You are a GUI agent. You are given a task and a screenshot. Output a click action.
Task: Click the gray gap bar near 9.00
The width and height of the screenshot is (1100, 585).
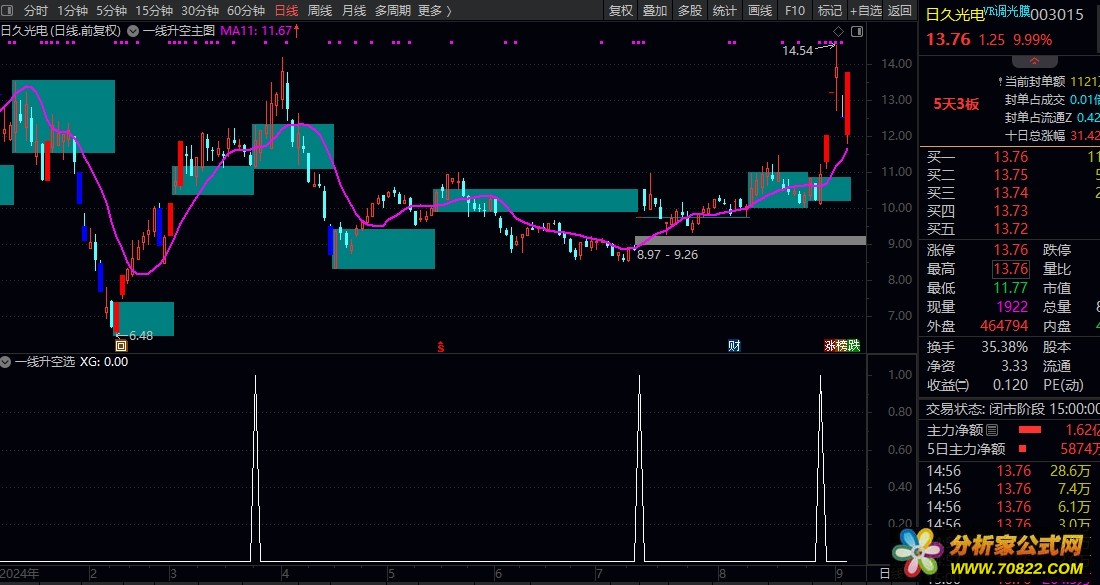click(751, 241)
